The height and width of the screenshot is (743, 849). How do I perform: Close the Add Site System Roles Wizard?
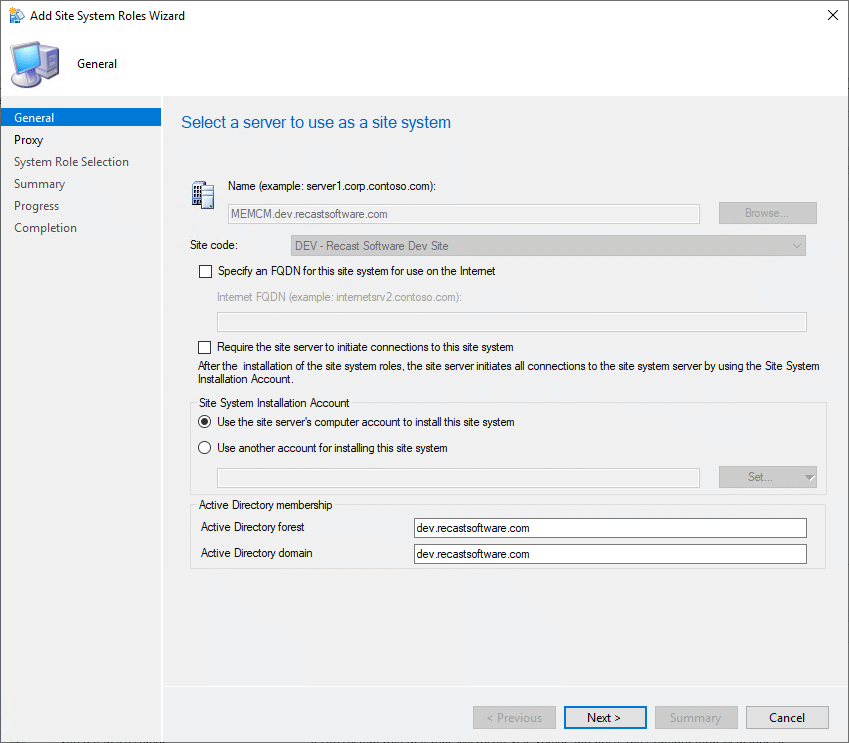click(x=833, y=16)
